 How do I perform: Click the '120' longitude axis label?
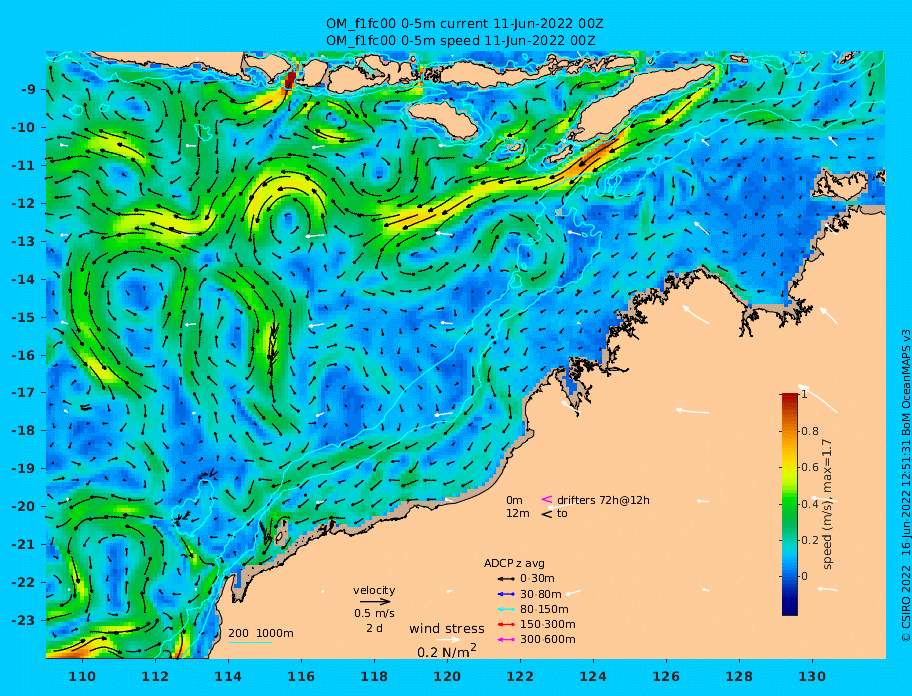447,676
